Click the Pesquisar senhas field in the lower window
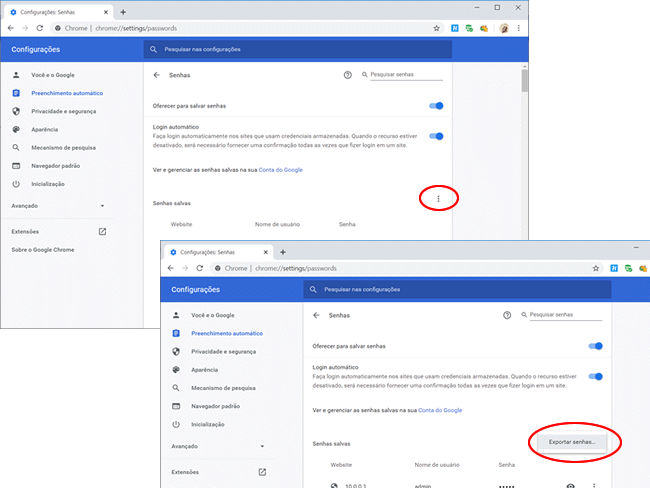 pyautogui.click(x=566, y=315)
